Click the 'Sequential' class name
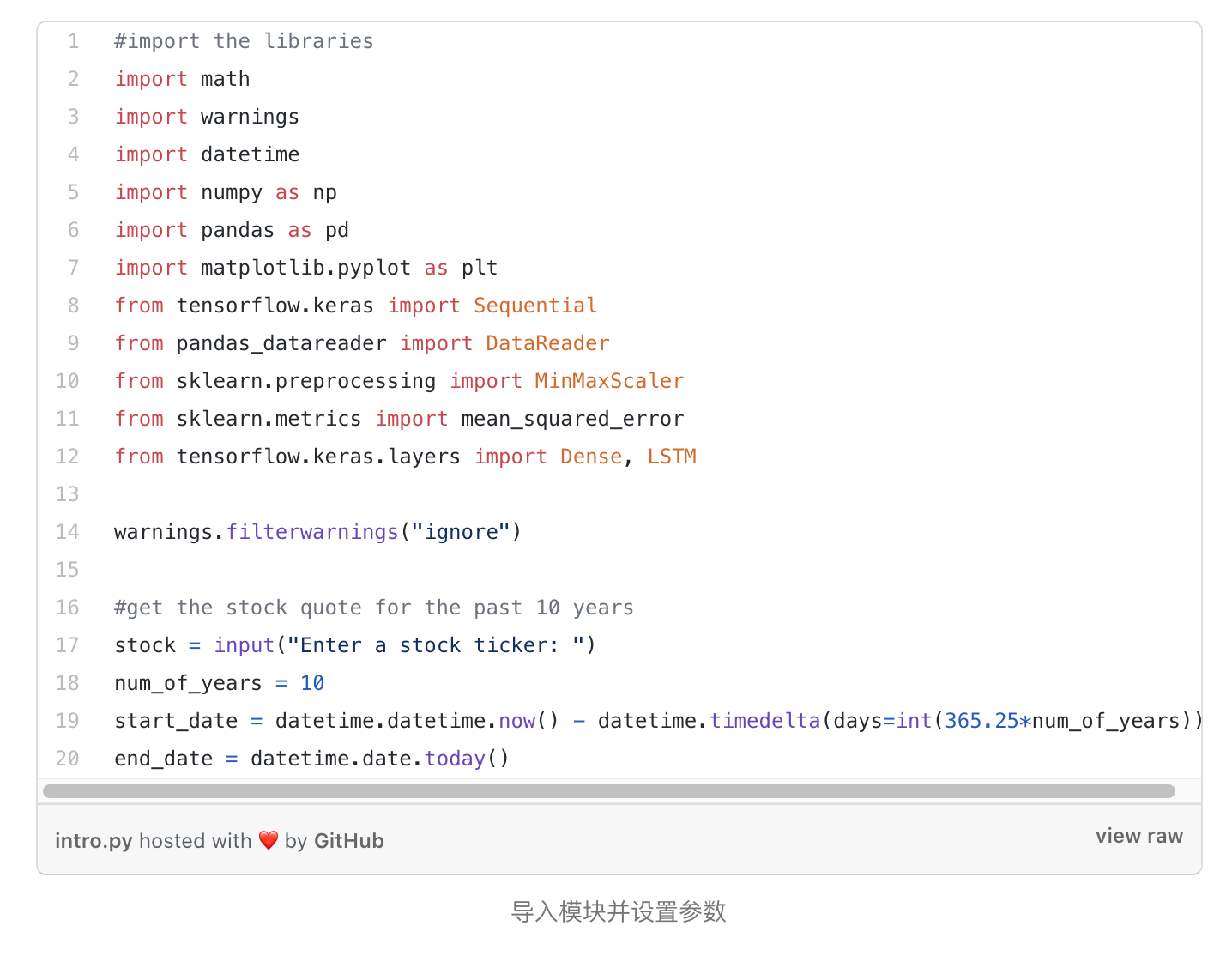The image size is (1232, 956). [535, 306]
